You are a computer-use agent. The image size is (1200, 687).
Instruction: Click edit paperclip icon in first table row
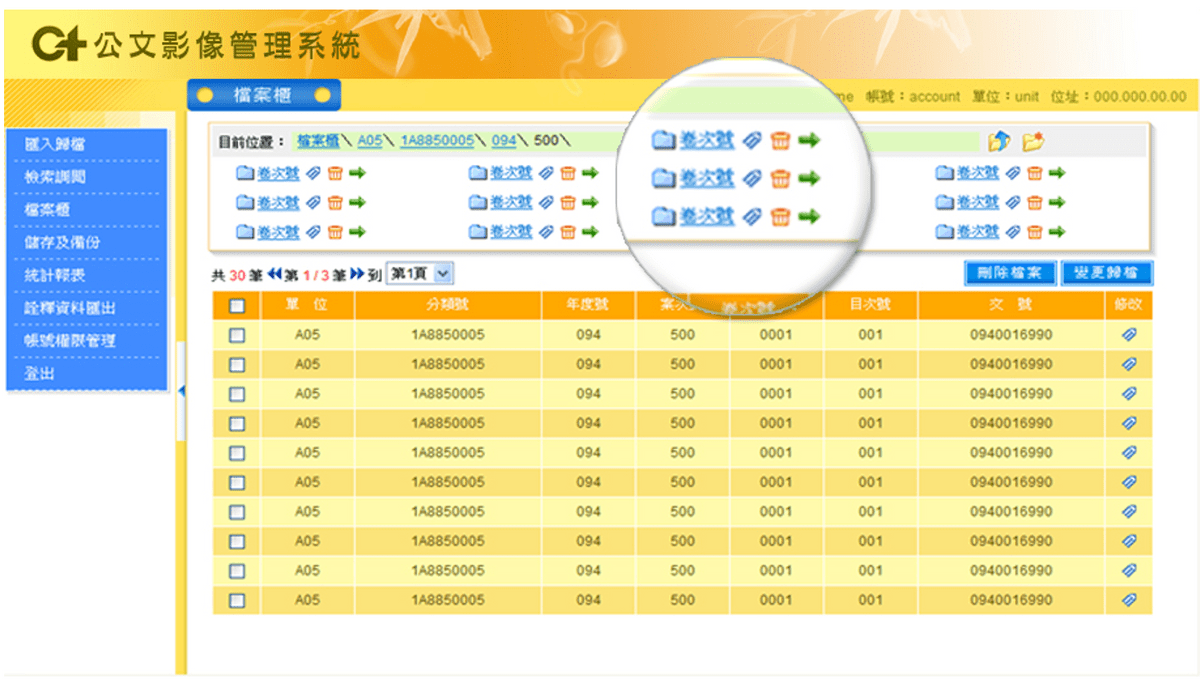click(1129, 335)
